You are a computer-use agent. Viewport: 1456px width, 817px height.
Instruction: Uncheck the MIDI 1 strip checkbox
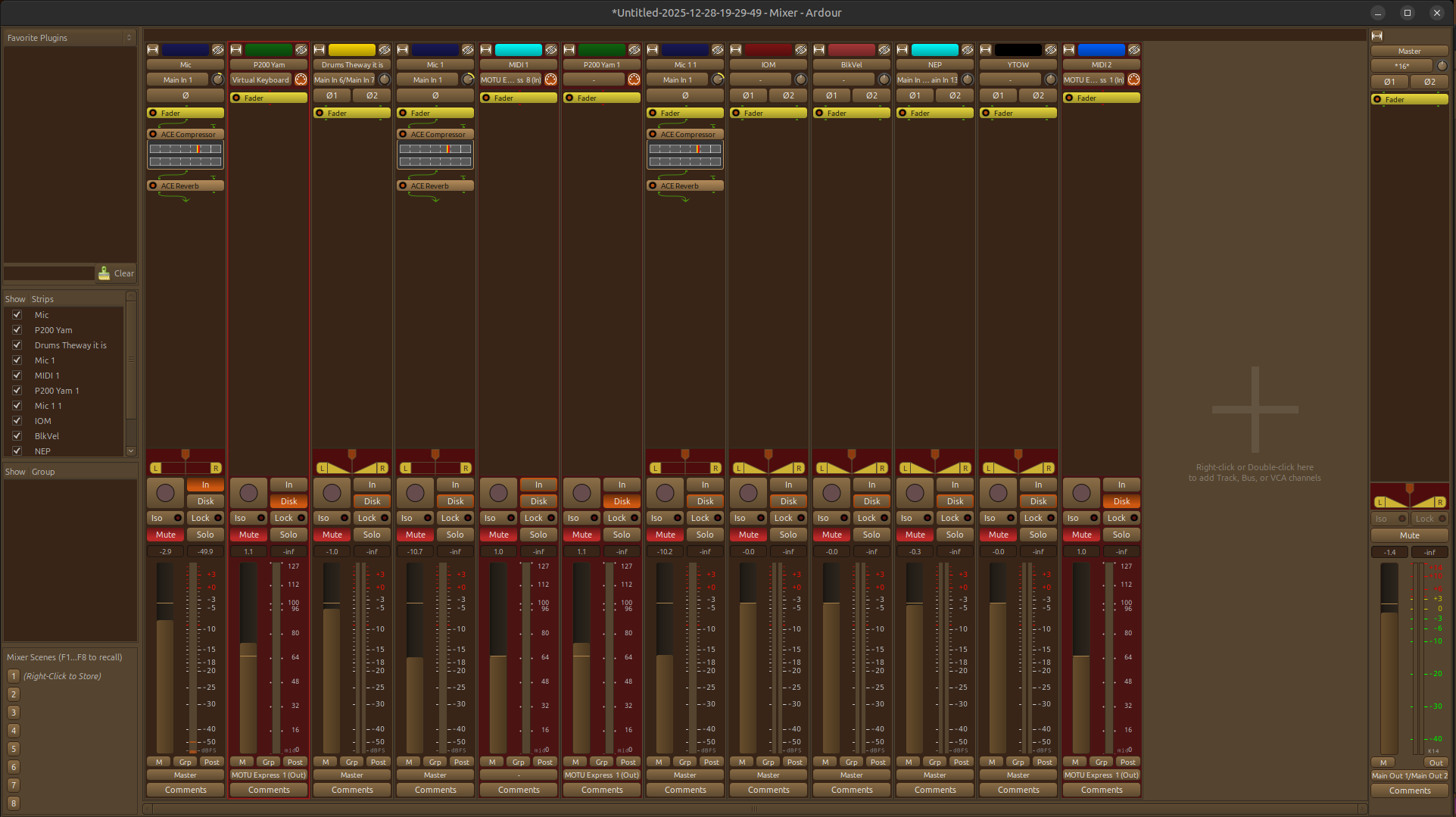tap(17, 376)
